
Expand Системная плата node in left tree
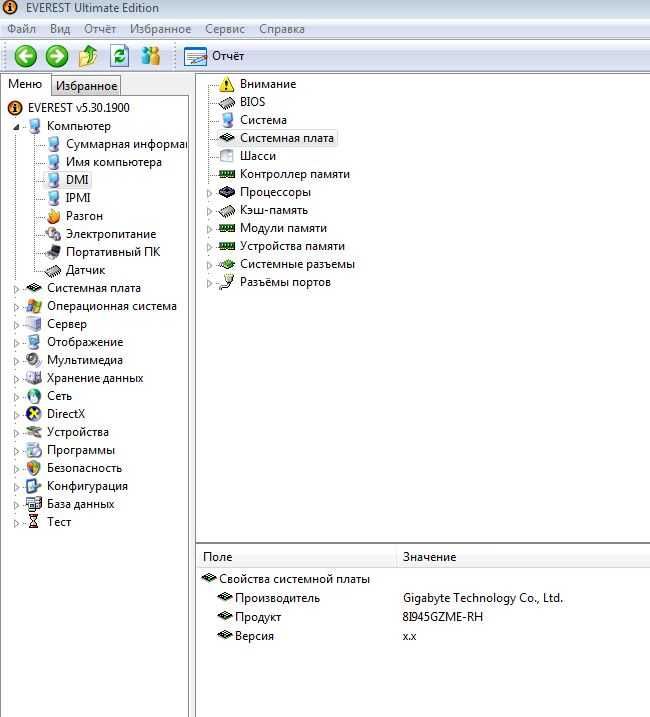click(16, 289)
